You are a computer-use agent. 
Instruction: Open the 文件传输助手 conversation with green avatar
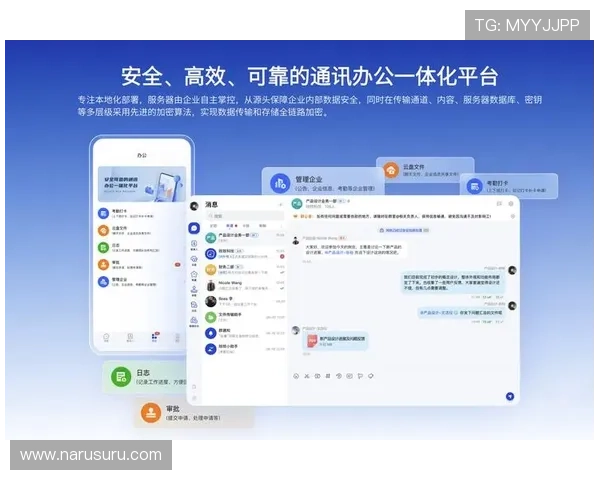click(x=245, y=317)
